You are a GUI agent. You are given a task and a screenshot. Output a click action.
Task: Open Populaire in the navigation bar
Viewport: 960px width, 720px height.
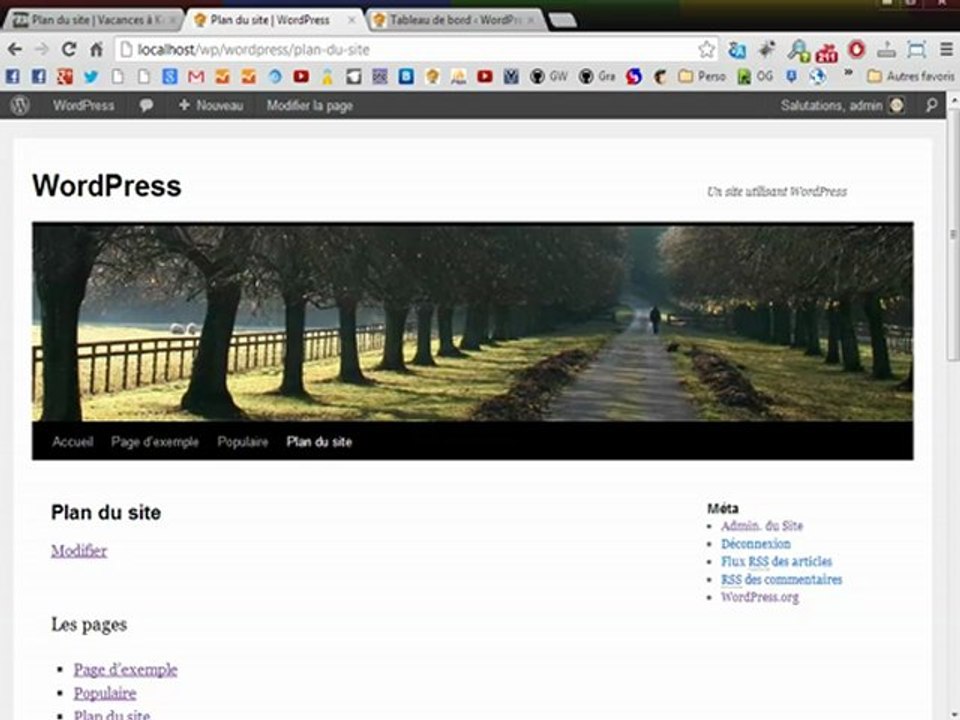pyautogui.click(x=242, y=441)
